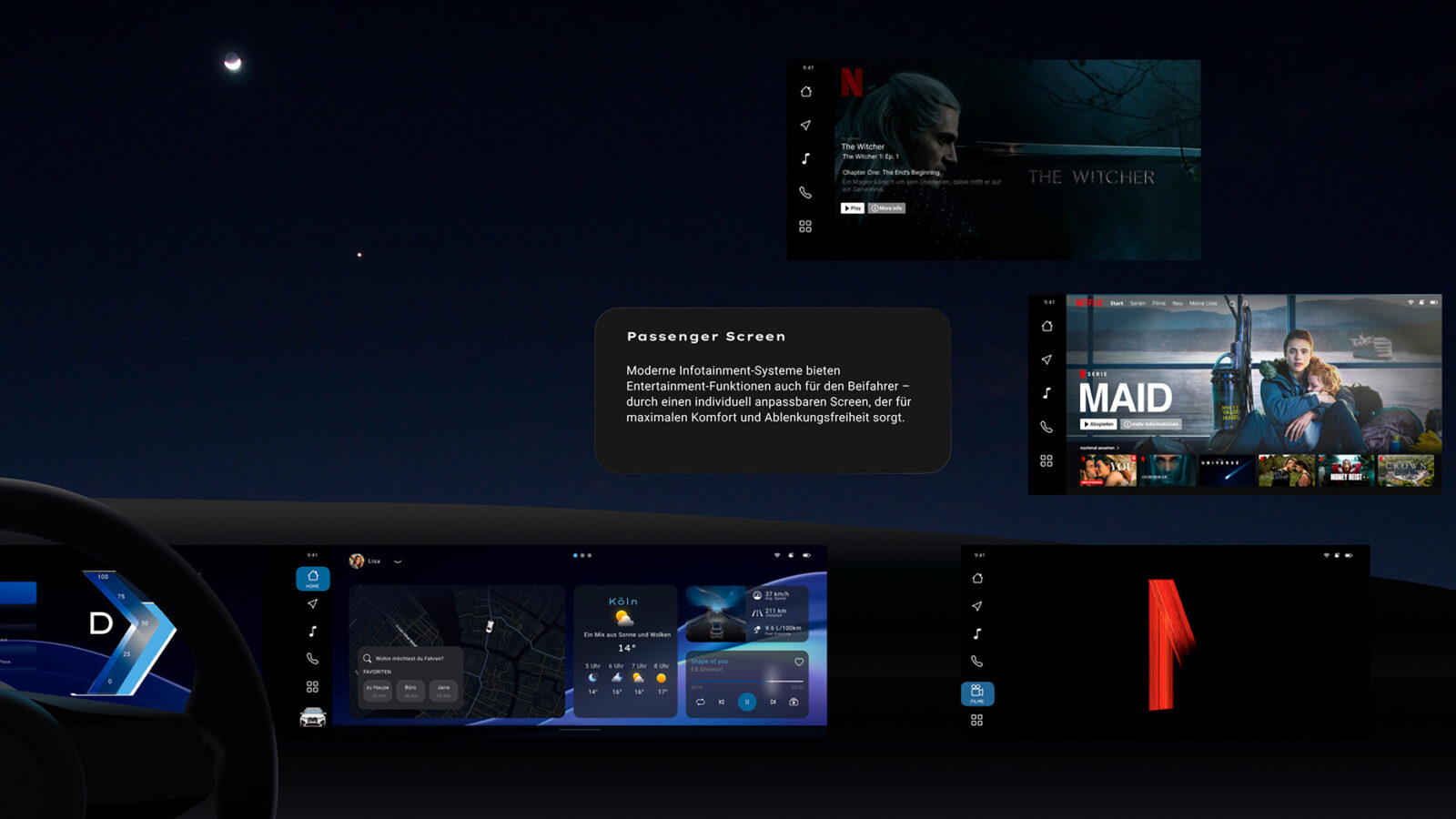This screenshot has width=1456, height=819.
Task: Switch to the Netflix 'Neu' tab
Action: coord(1178,303)
